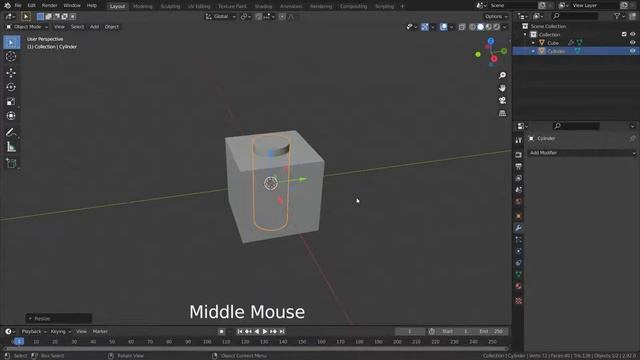Activate the Select Box tool in the left toolbar

[11, 42]
